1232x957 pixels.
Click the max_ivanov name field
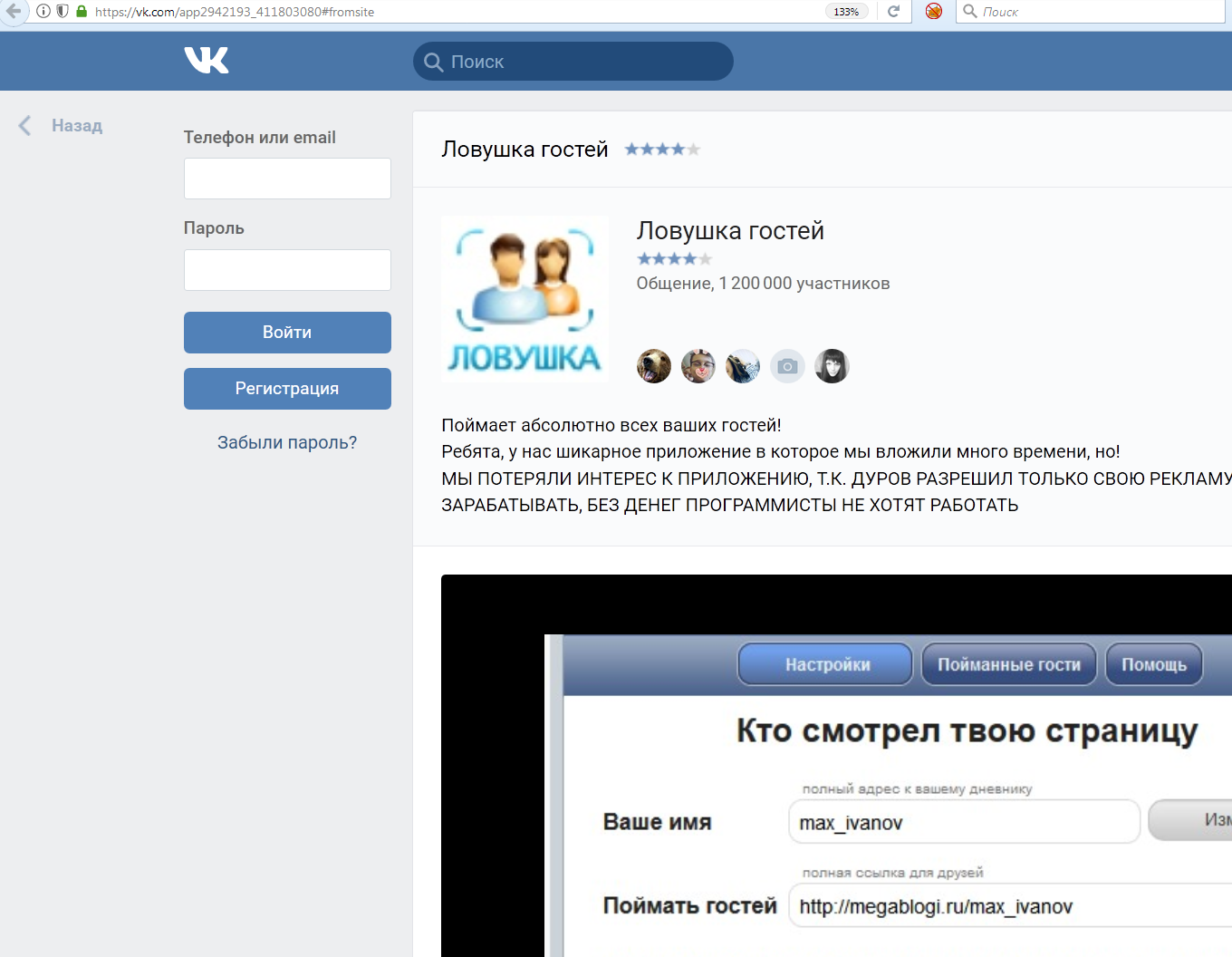(965, 822)
